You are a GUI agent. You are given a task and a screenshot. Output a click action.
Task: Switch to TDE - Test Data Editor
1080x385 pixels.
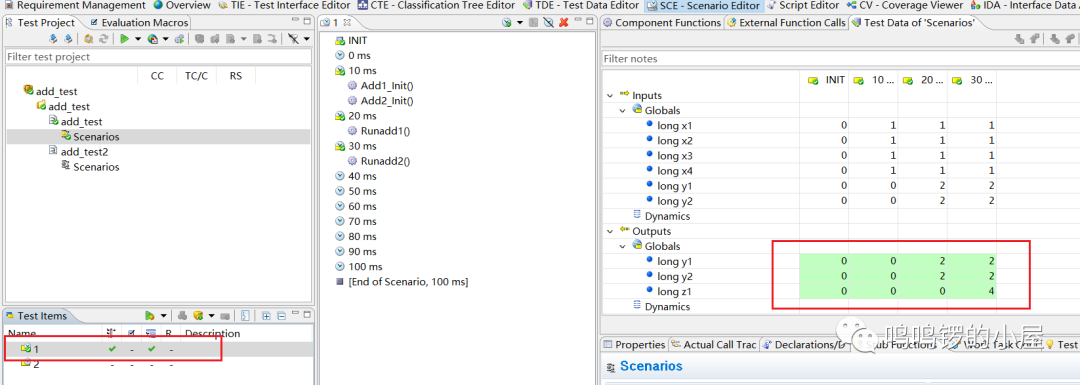tap(581, 6)
